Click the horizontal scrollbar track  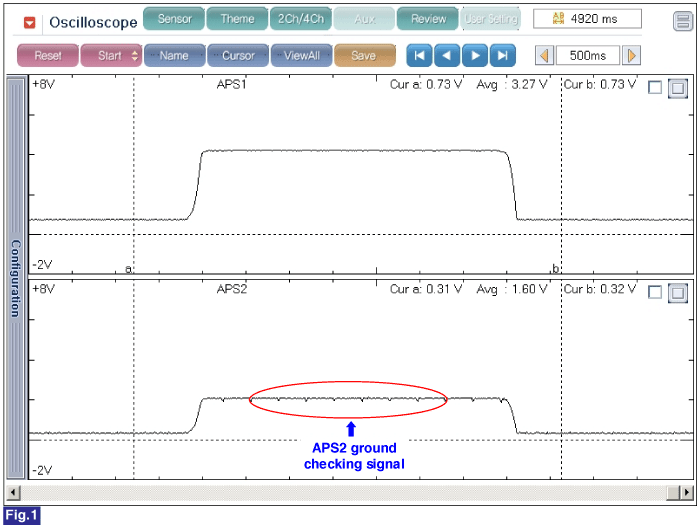(x=343, y=493)
